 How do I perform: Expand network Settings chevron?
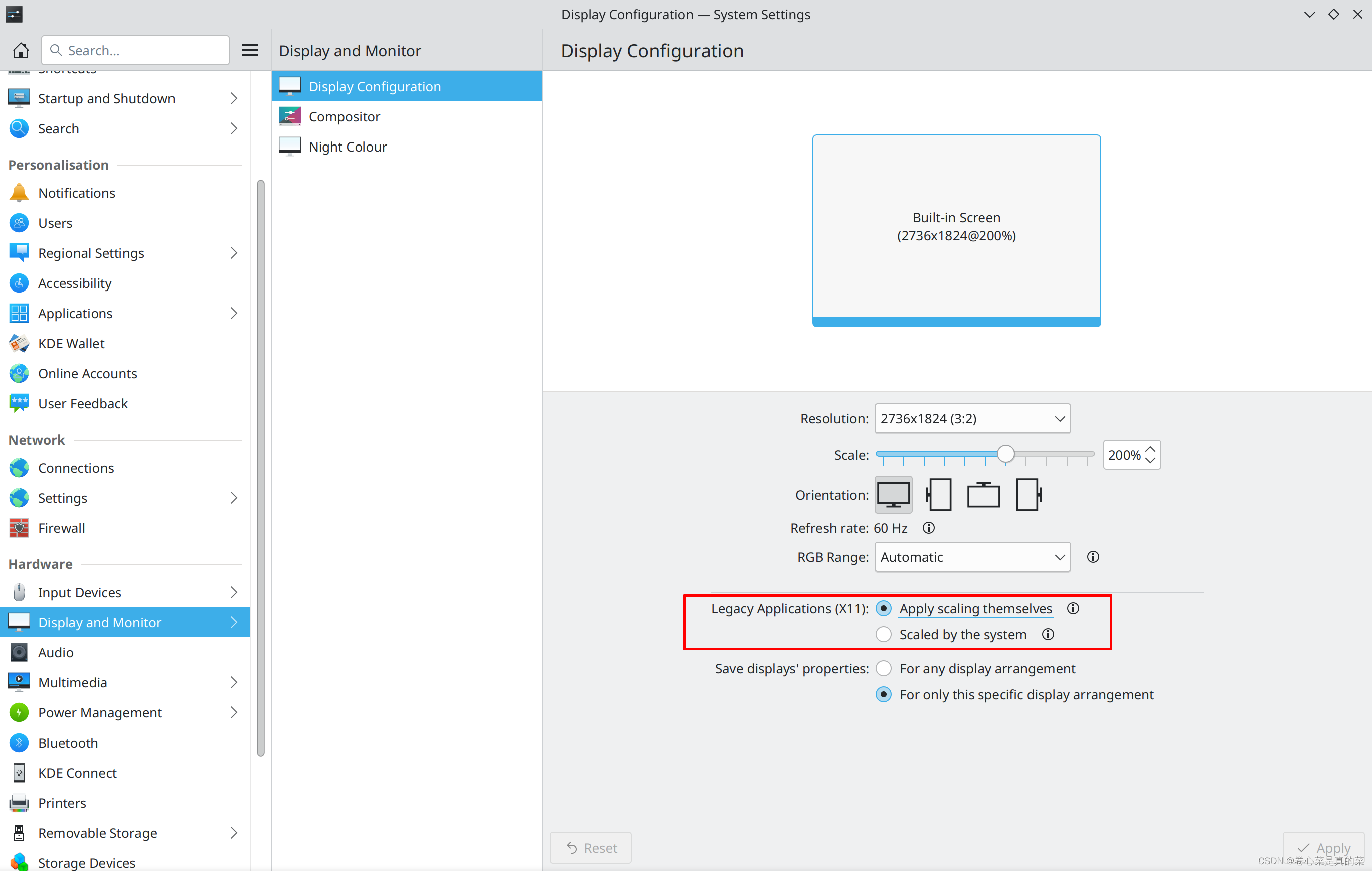point(234,498)
